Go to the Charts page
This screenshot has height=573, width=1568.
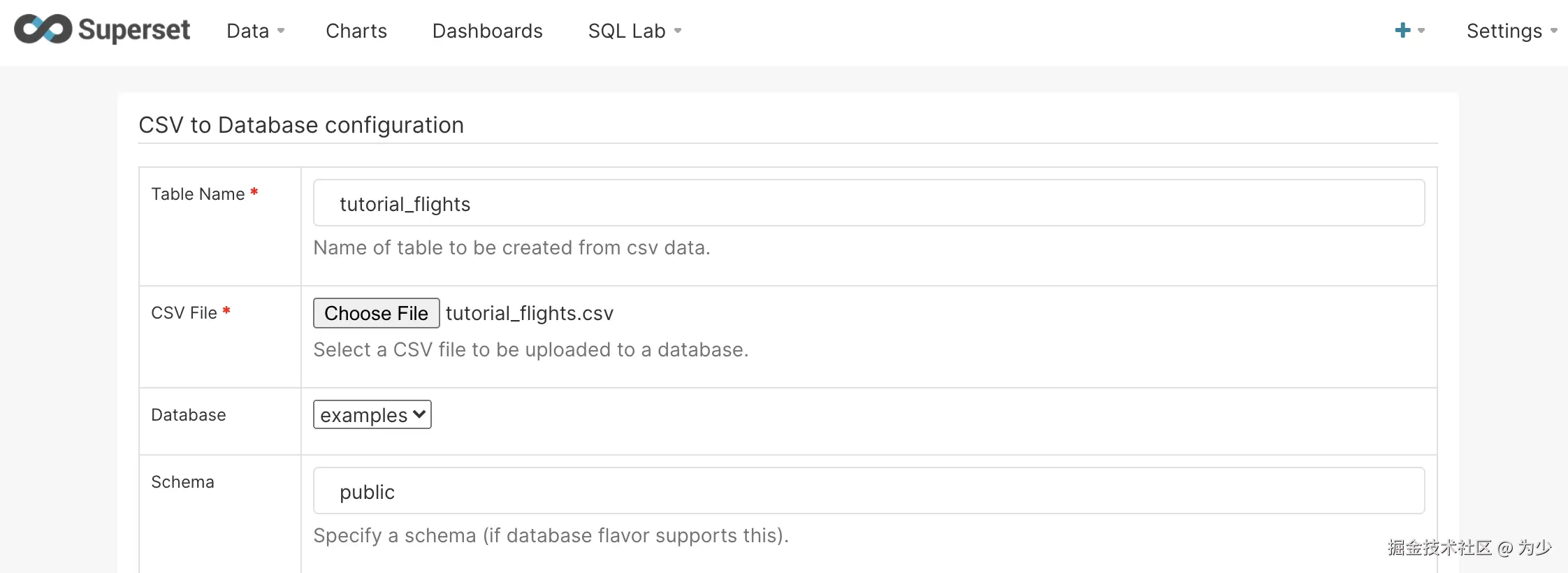tap(356, 31)
